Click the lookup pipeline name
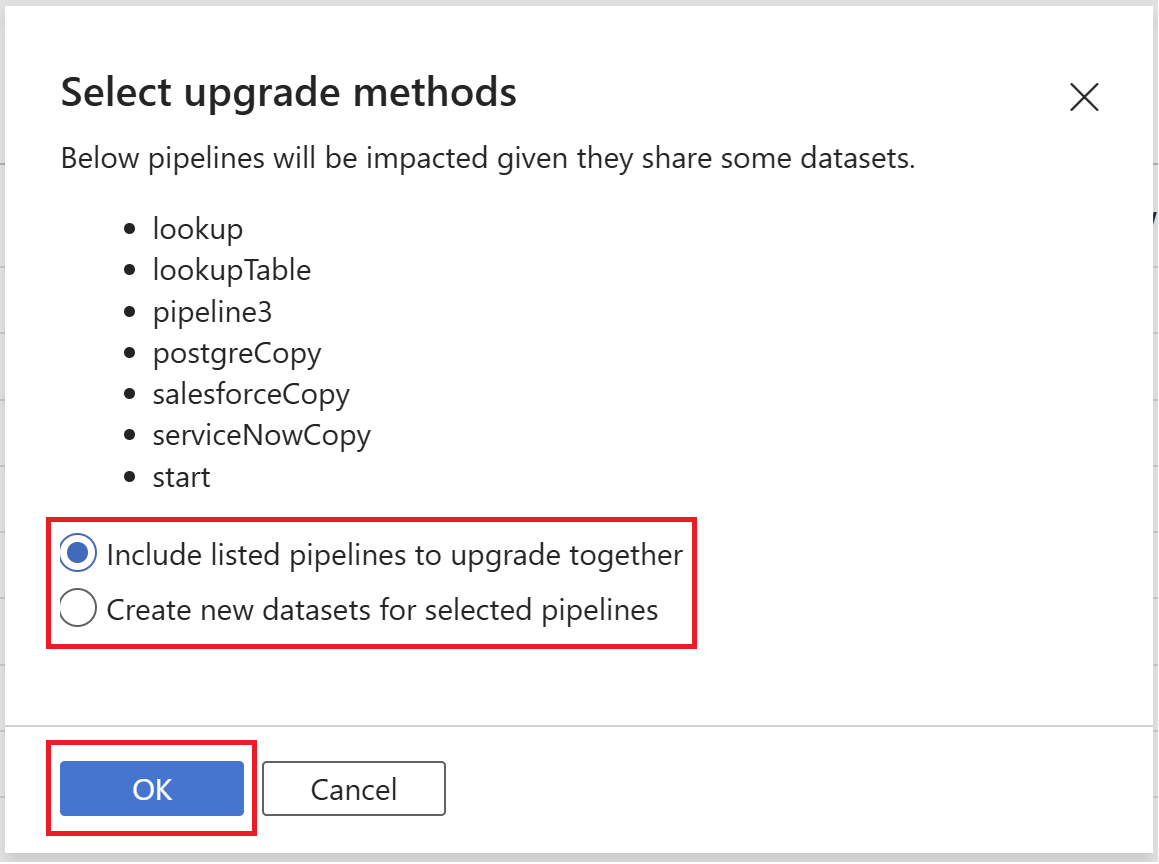Image resolution: width=1159 pixels, height=864 pixels. click(198, 229)
